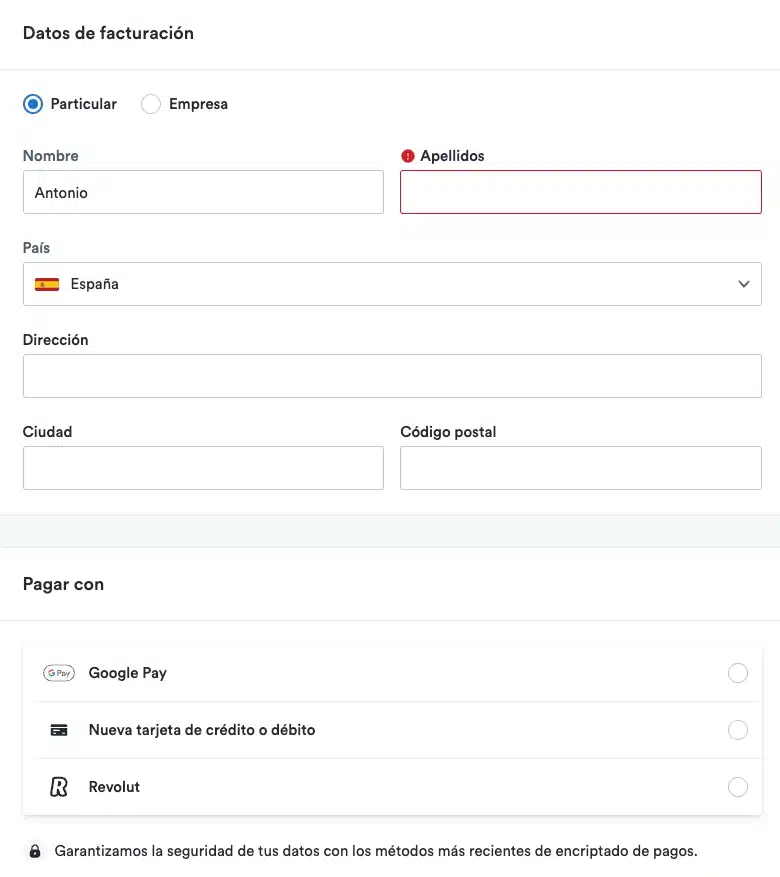The height and width of the screenshot is (877, 780).
Task: Click the Revolut R icon
Action: click(x=58, y=786)
